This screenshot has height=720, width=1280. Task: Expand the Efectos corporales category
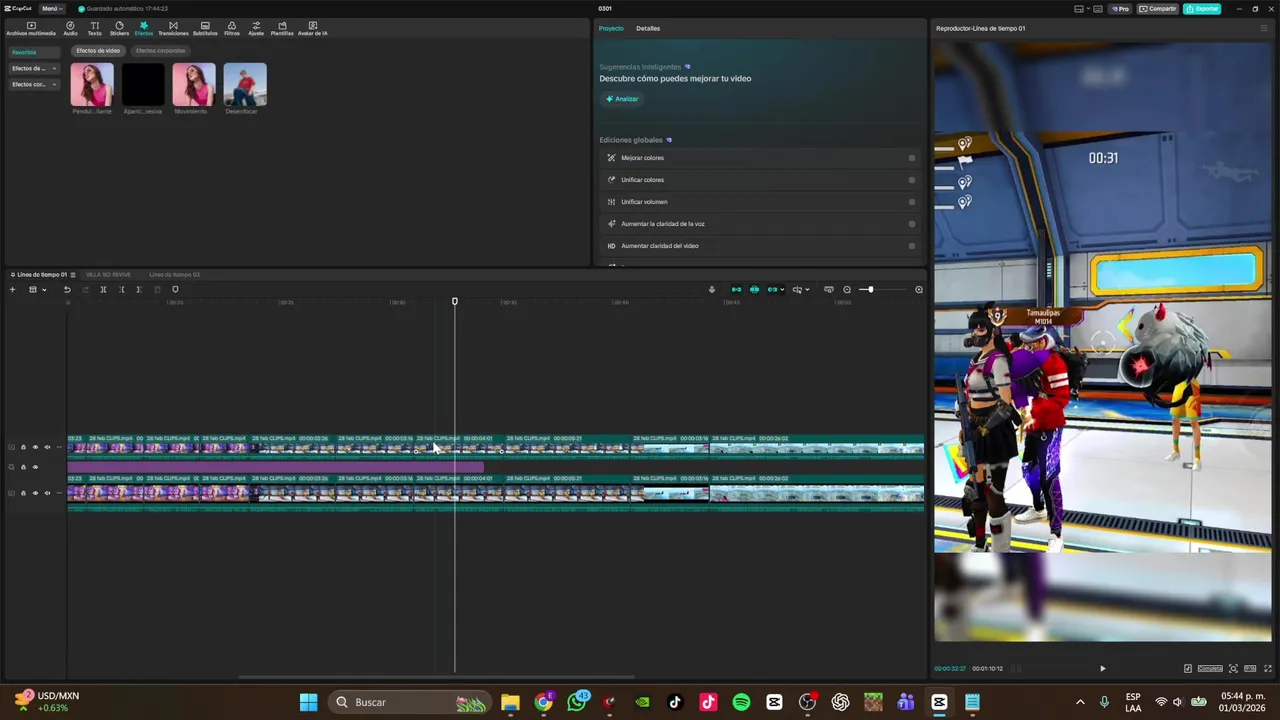pyautogui.click(x=34, y=84)
